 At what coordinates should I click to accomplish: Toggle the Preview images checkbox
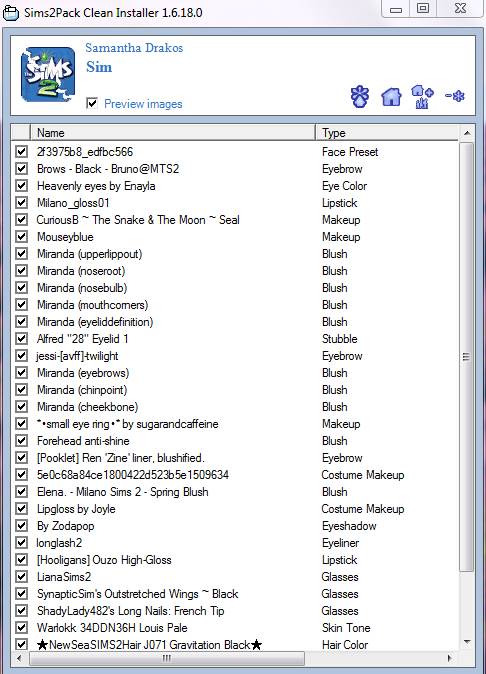click(92, 103)
